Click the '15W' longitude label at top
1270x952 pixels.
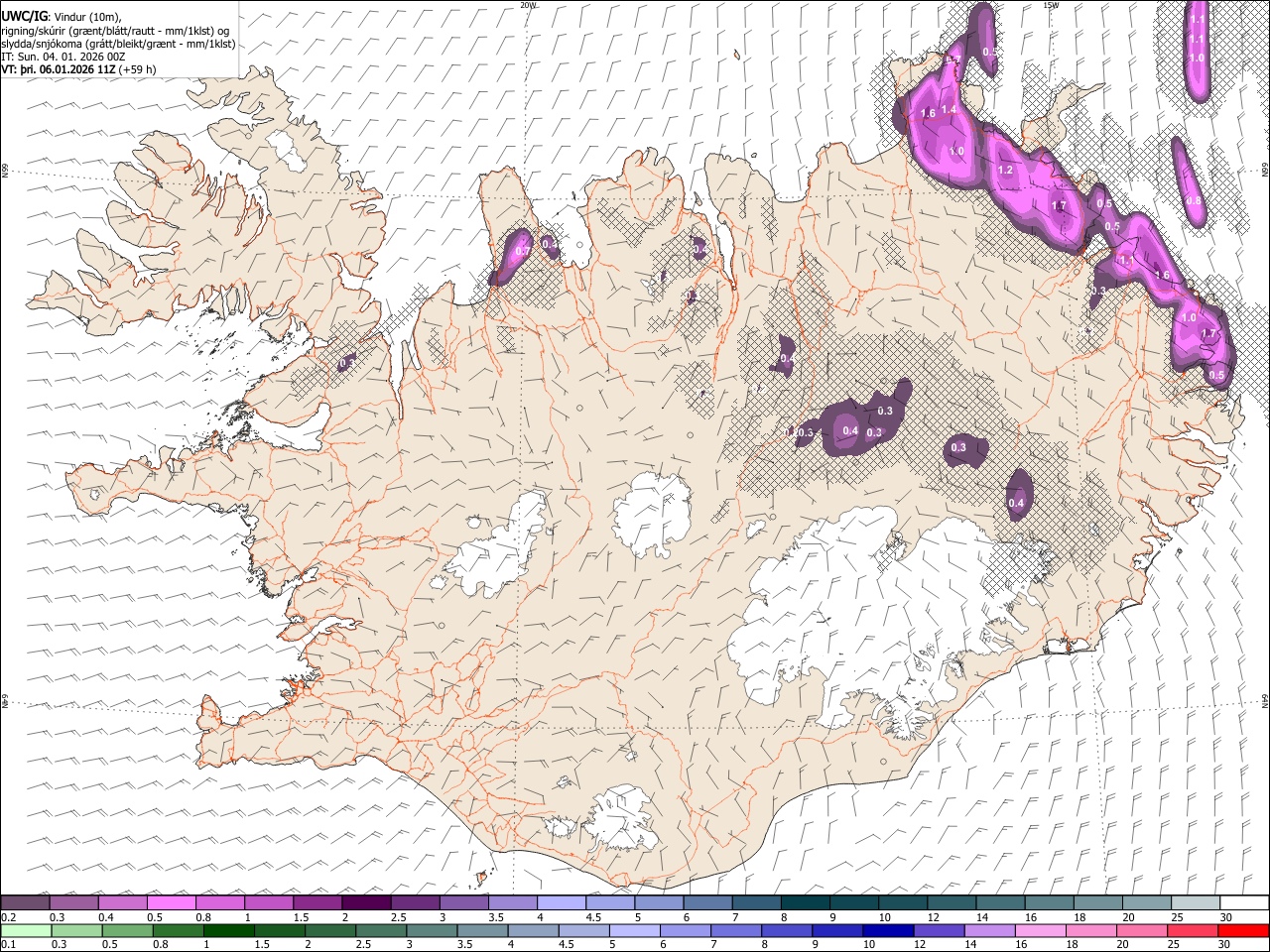(1051, 5)
